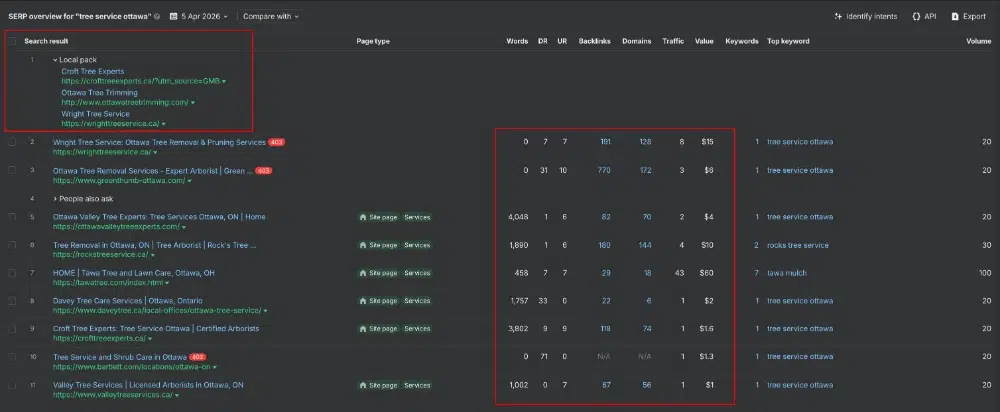Check the box for the Valley Tree Services row 11

pyautogui.click(x=12, y=386)
